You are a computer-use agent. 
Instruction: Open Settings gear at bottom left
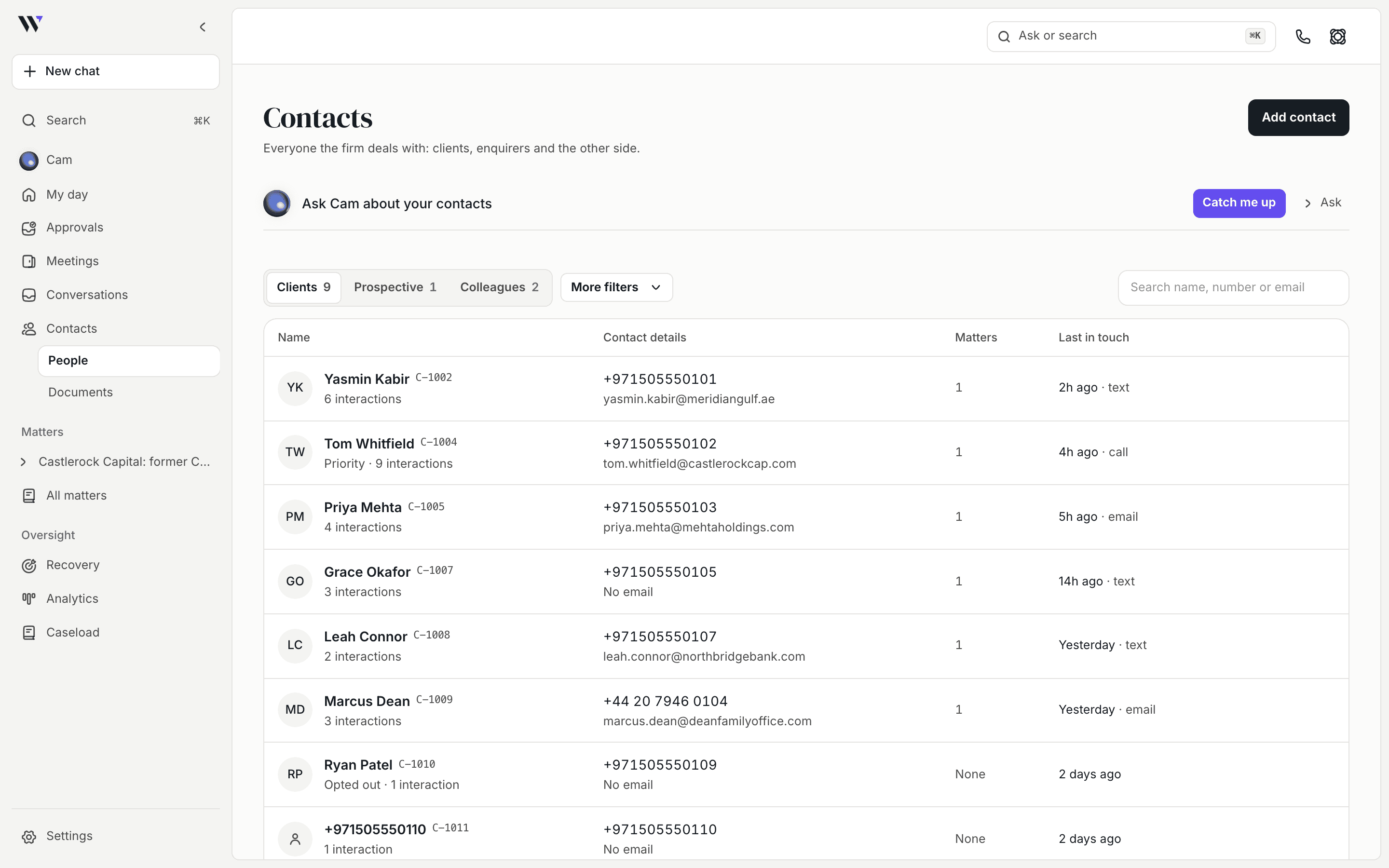[29, 837]
